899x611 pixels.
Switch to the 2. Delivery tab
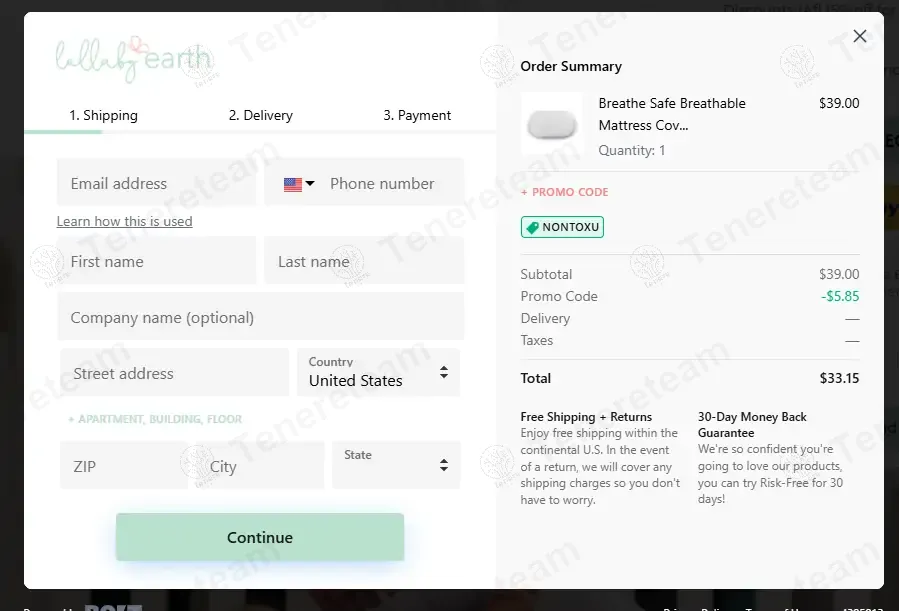[x=261, y=115]
